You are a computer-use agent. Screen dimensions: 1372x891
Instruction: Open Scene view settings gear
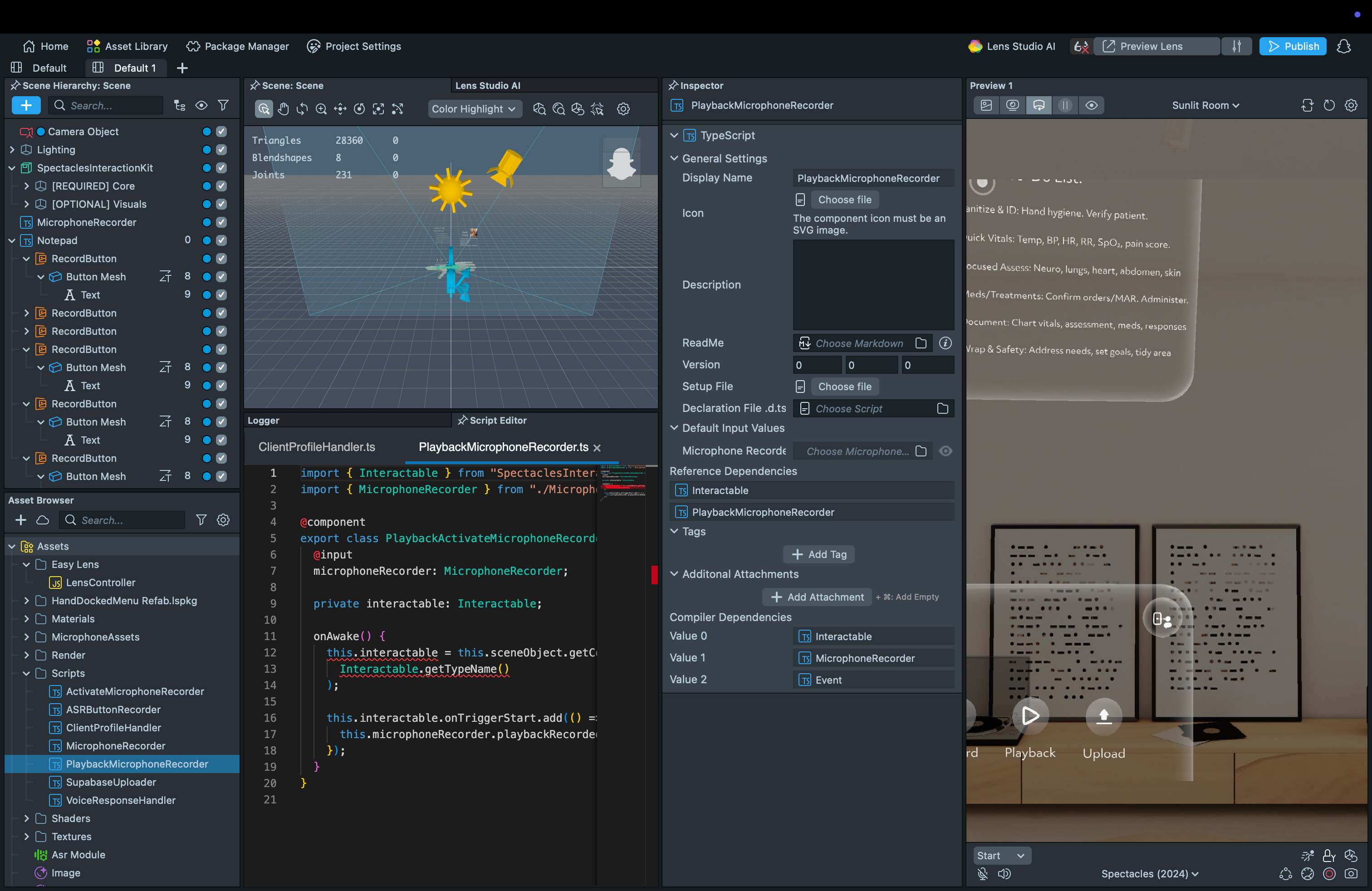623,109
